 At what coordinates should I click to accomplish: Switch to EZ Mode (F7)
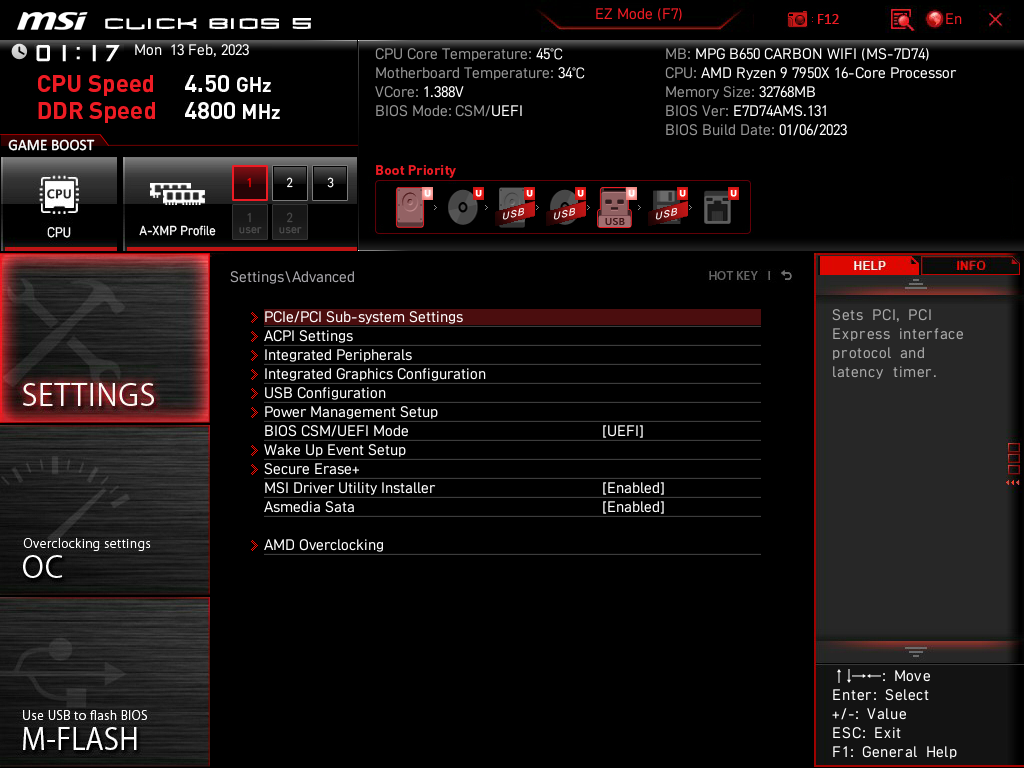tap(638, 14)
